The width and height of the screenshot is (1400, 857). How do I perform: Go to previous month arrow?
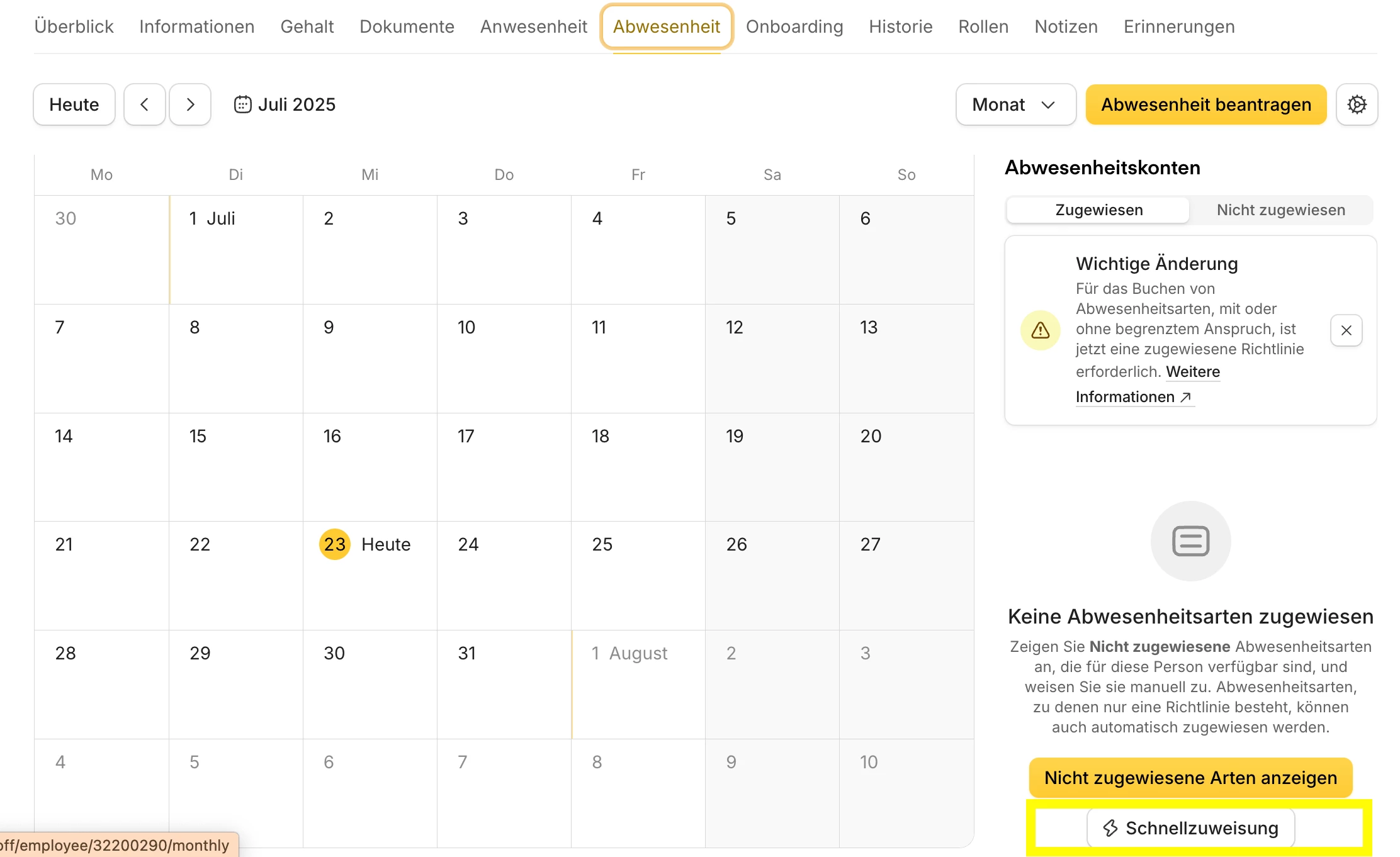(144, 104)
